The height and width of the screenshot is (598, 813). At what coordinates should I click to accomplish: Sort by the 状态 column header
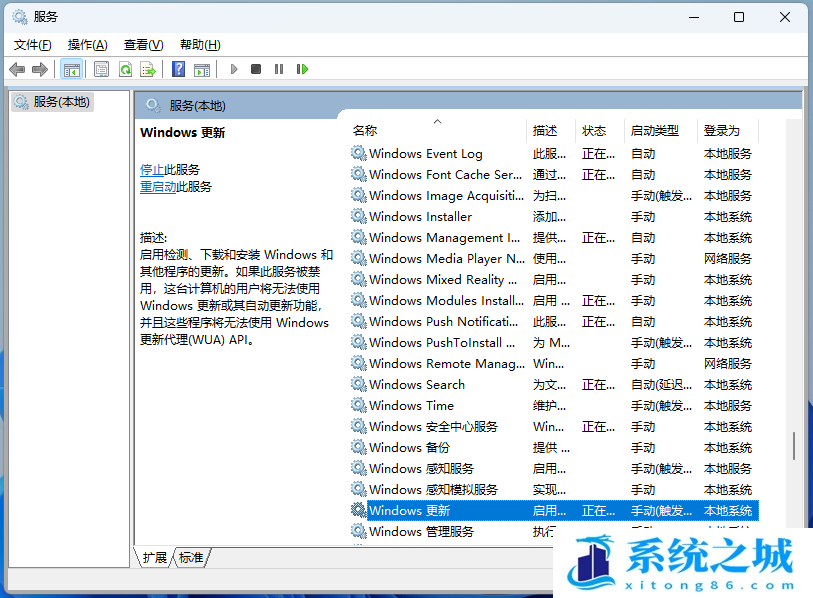(x=600, y=130)
